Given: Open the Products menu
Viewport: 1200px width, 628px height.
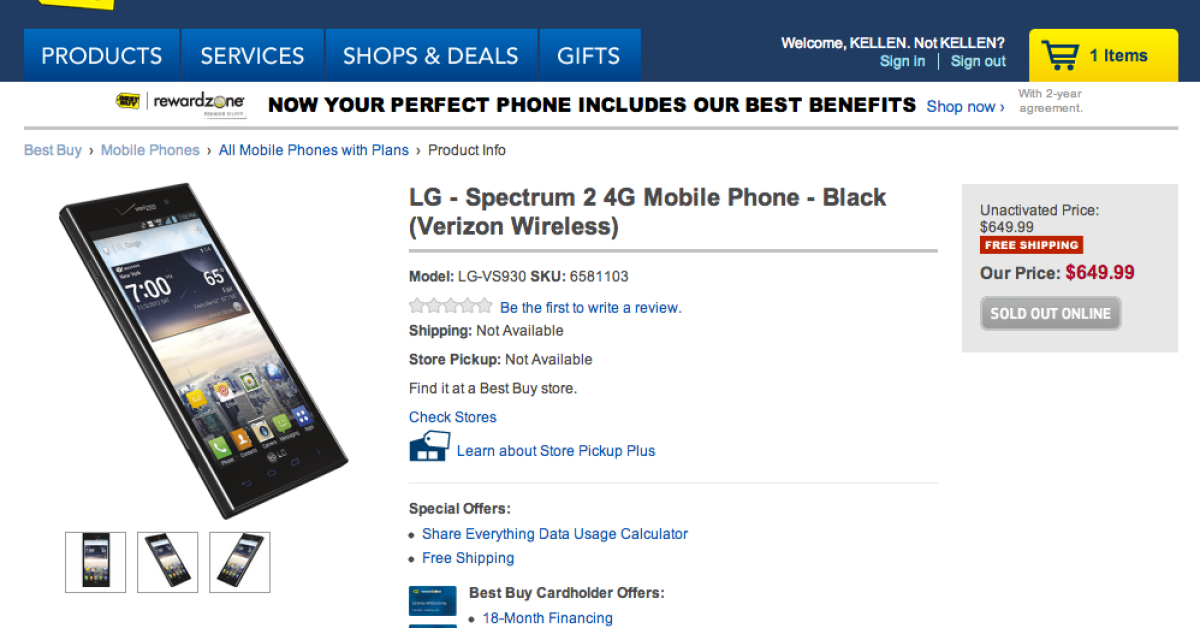Looking at the screenshot, I should [101, 56].
